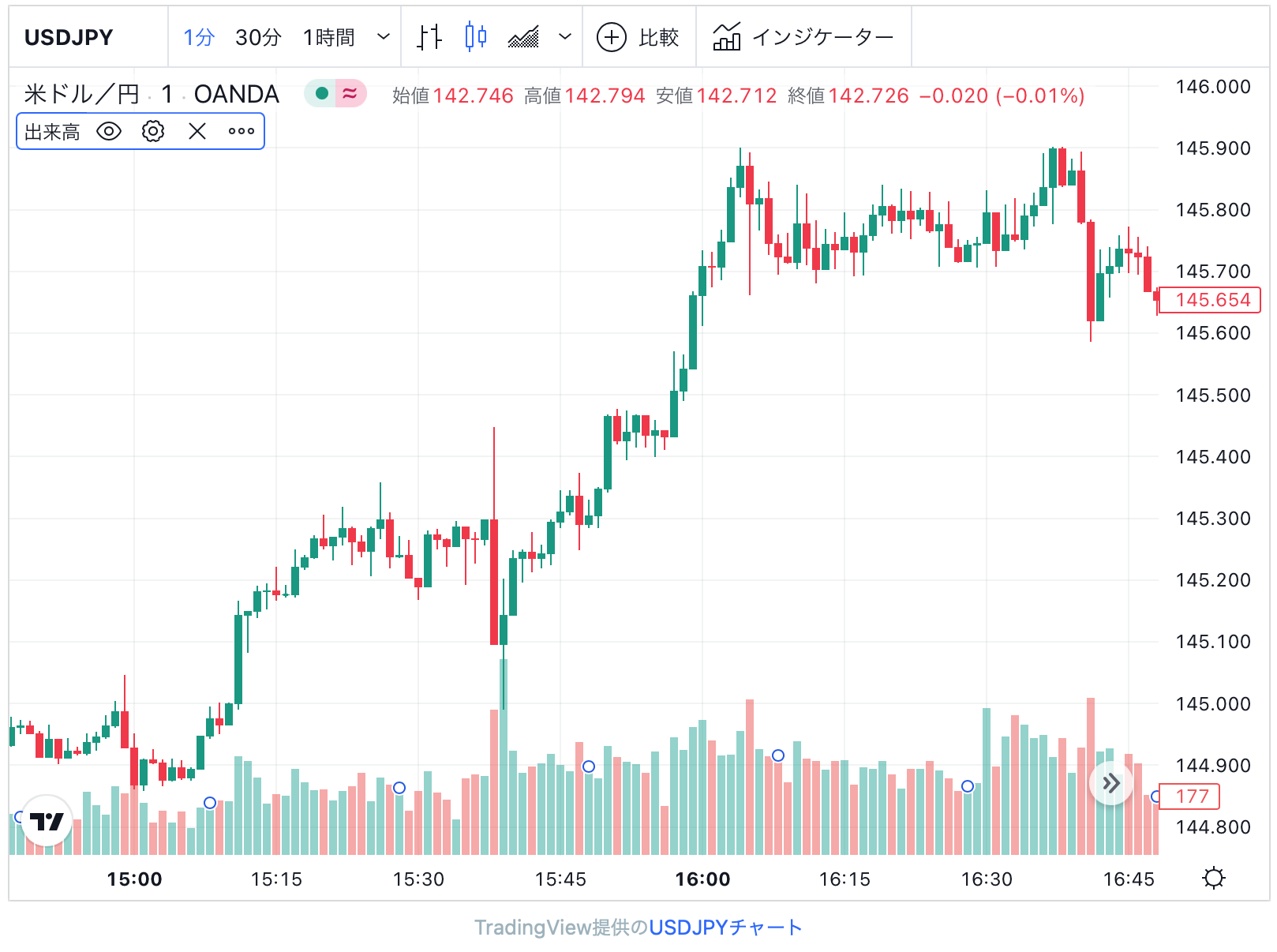Open the USDJPY symbol selector
The width and height of the screenshot is (1277, 952).
point(69,37)
